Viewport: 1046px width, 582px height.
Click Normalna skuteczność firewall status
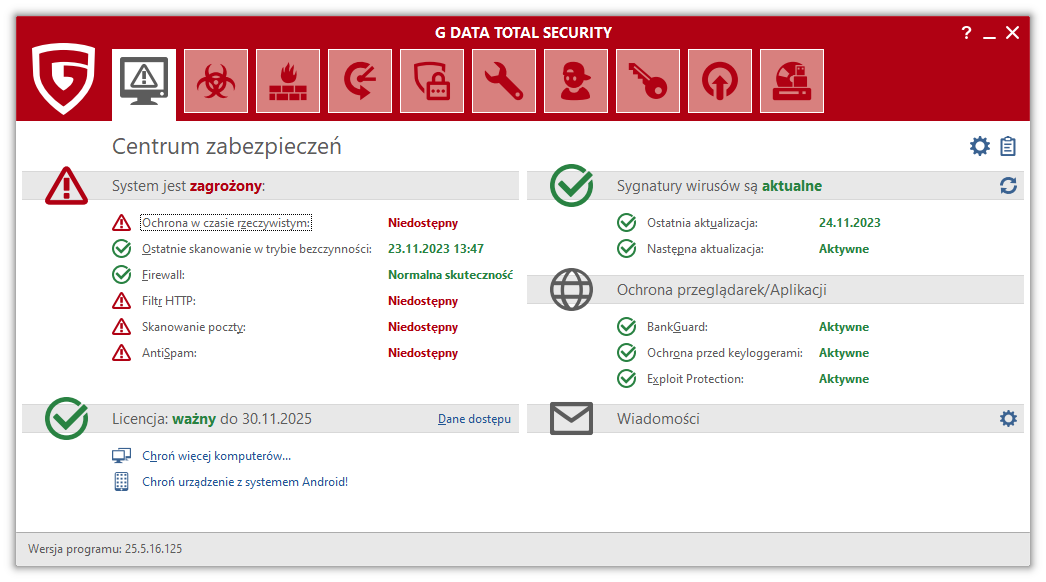tap(450, 275)
